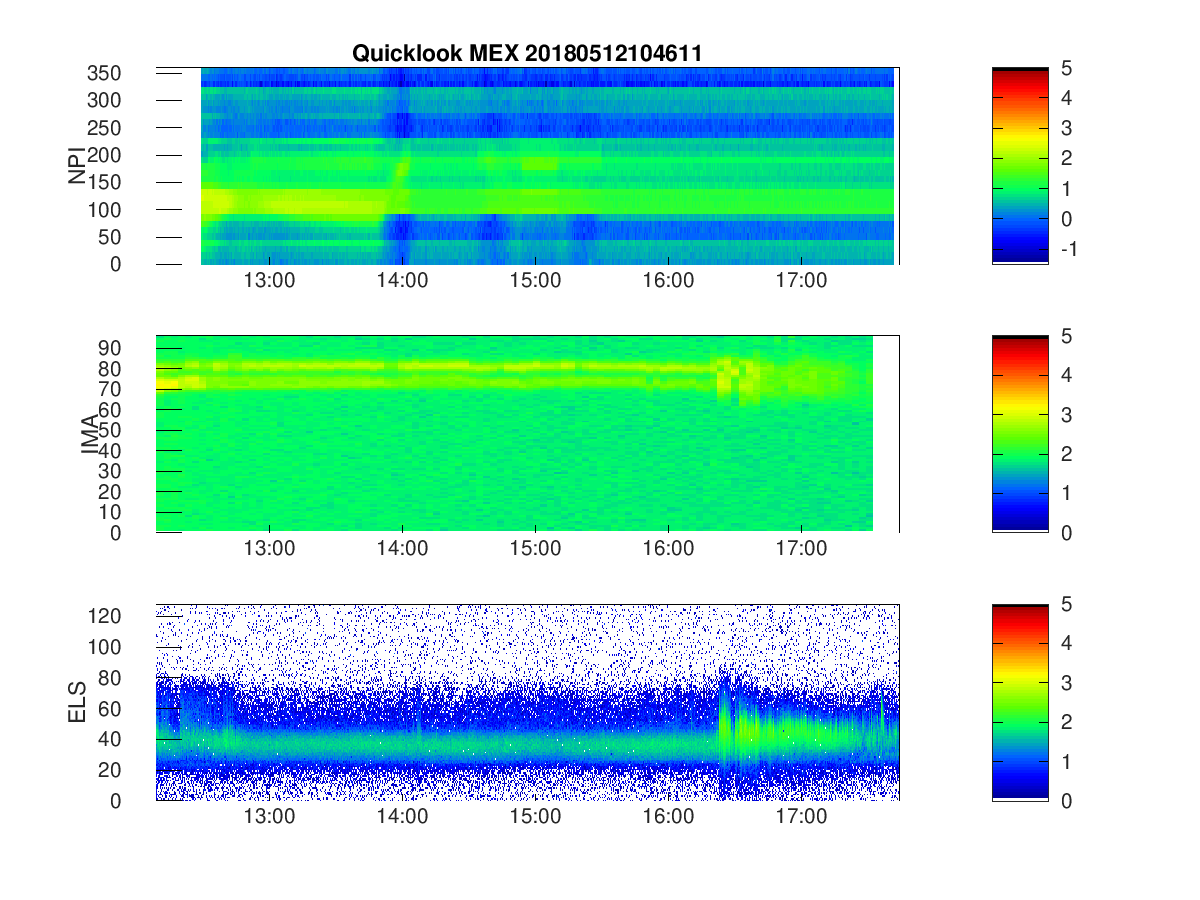This screenshot has width=1200, height=900.
Task: Click the 16:00 time tick under IMA panel
Action: coord(668,549)
